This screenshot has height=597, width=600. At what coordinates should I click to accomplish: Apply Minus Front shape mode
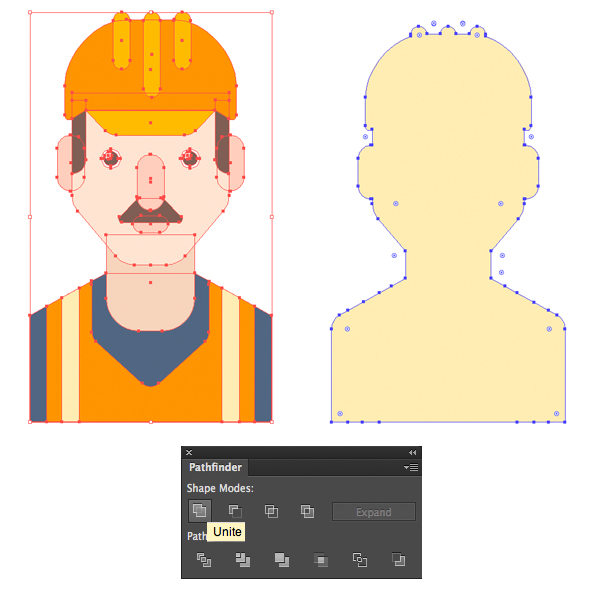[x=235, y=511]
